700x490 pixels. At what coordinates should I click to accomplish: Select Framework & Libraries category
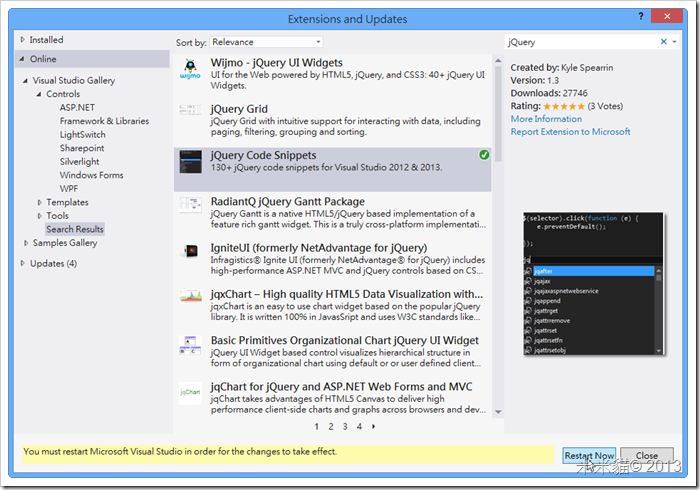click(104, 121)
